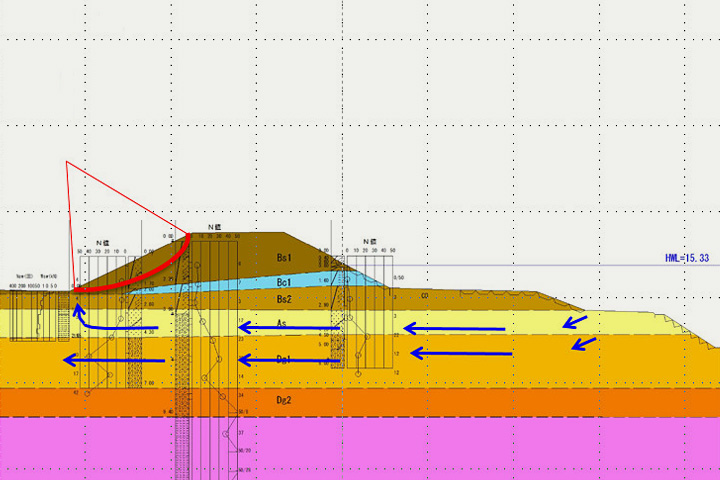Click the 7.00 depth value of the left borehole
The height and width of the screenshot is (480, 720).
(x=149, y=383)
